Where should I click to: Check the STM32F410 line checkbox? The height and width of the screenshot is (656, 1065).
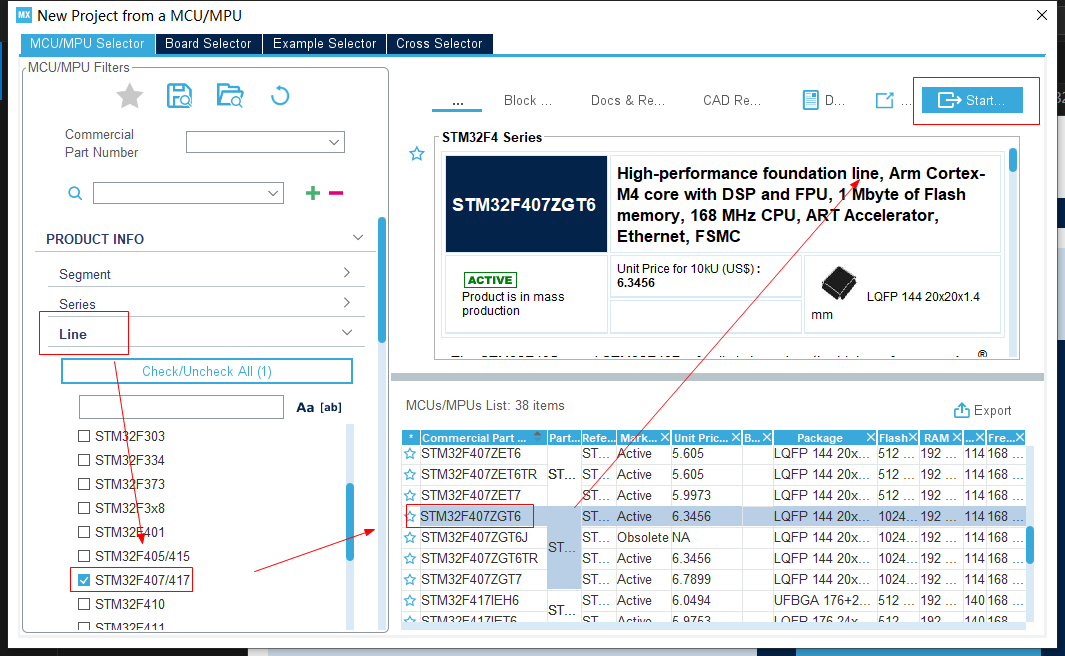(84, 604)
